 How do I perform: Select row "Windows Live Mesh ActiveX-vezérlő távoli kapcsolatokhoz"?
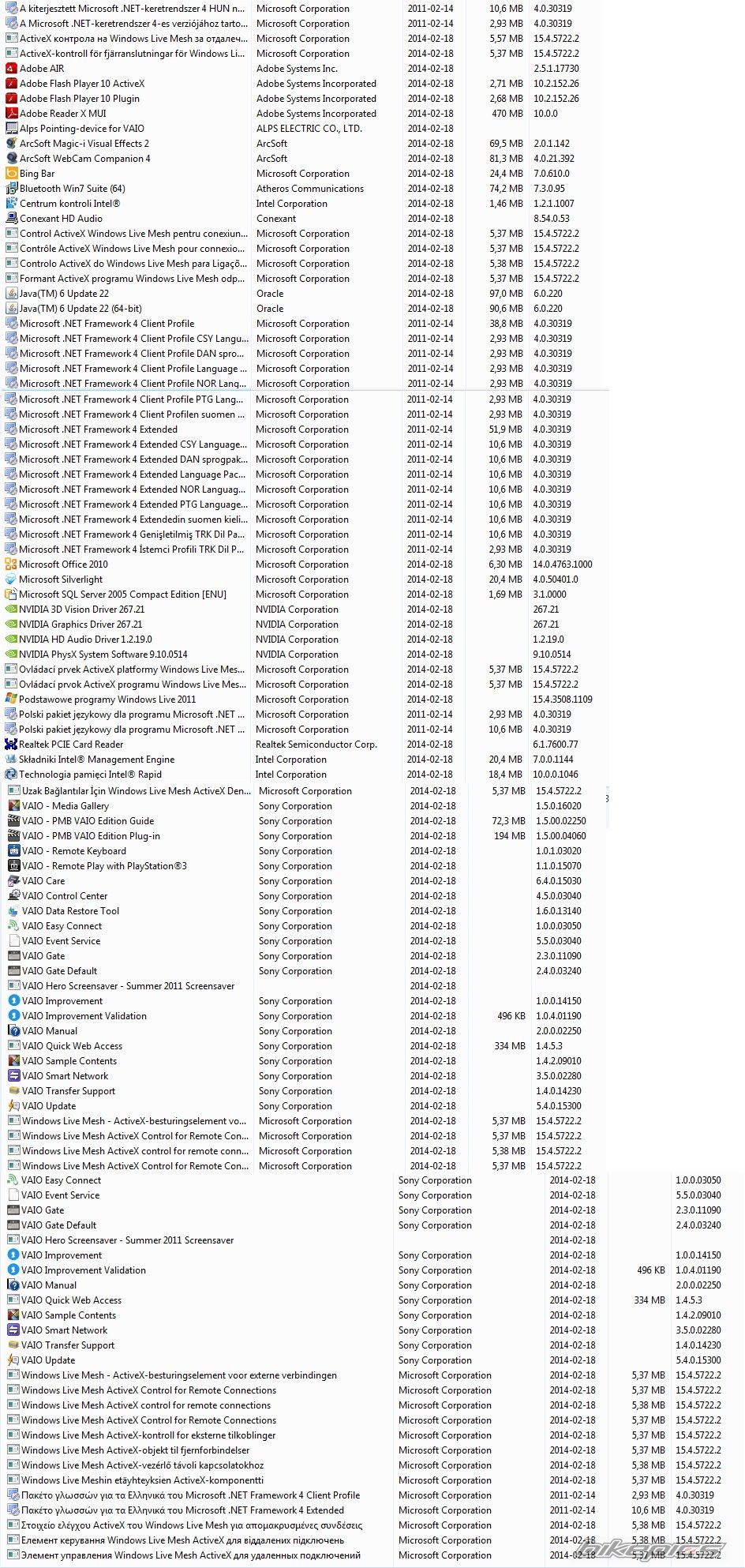pos(371,1465)
